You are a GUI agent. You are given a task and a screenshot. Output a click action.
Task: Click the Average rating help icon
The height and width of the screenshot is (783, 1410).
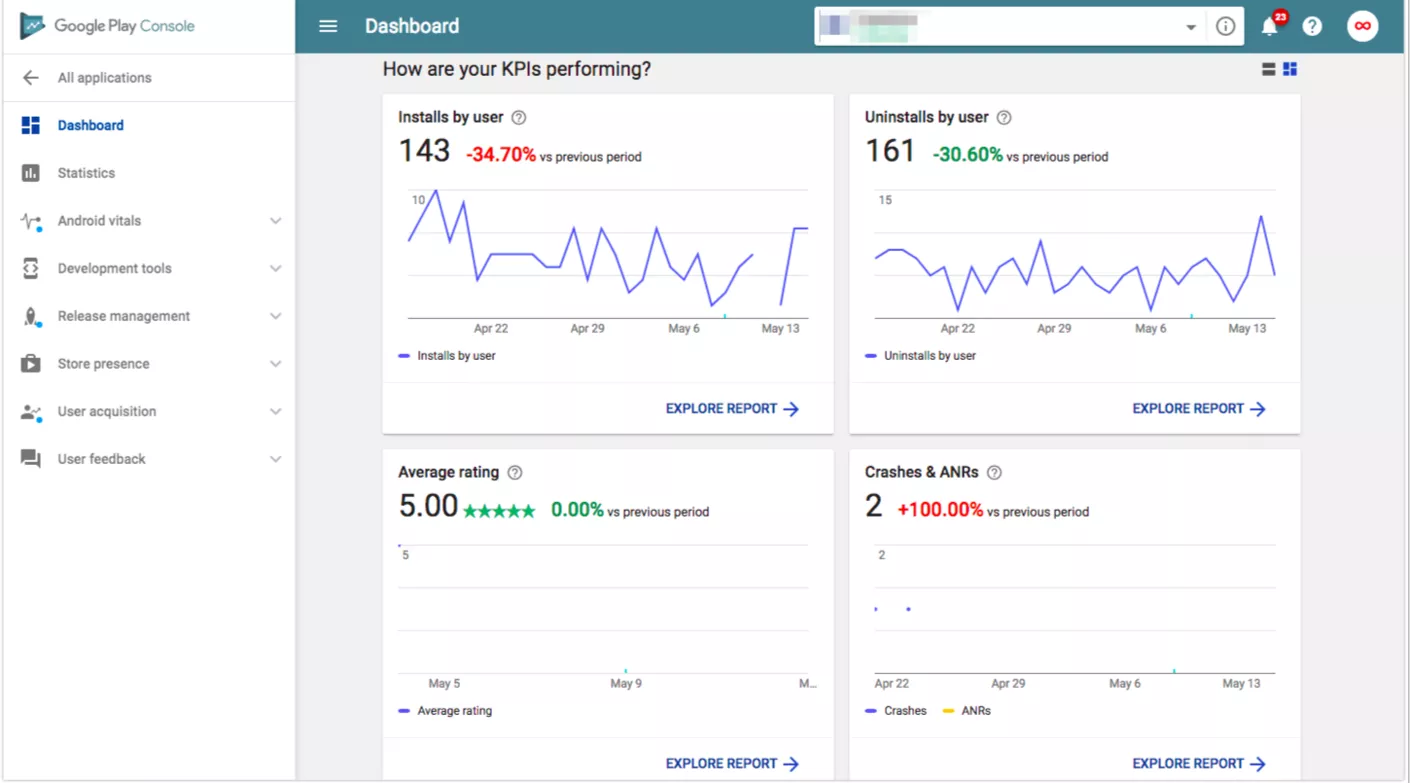(x=515, y=473)
